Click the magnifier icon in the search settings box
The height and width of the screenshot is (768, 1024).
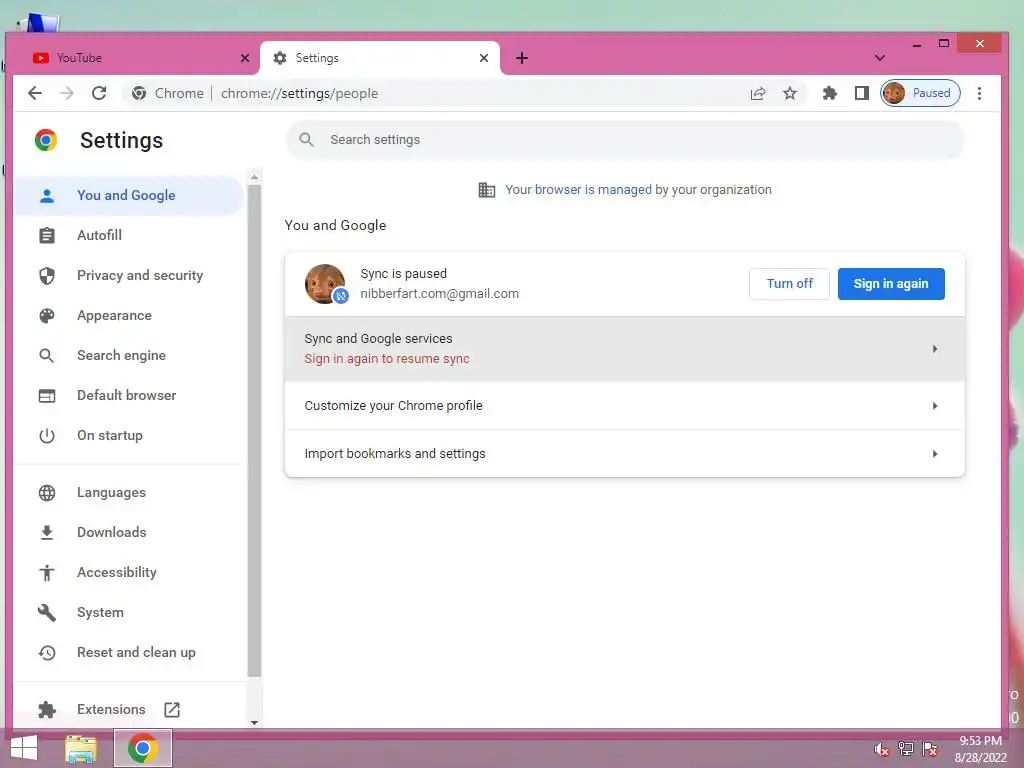306,140
